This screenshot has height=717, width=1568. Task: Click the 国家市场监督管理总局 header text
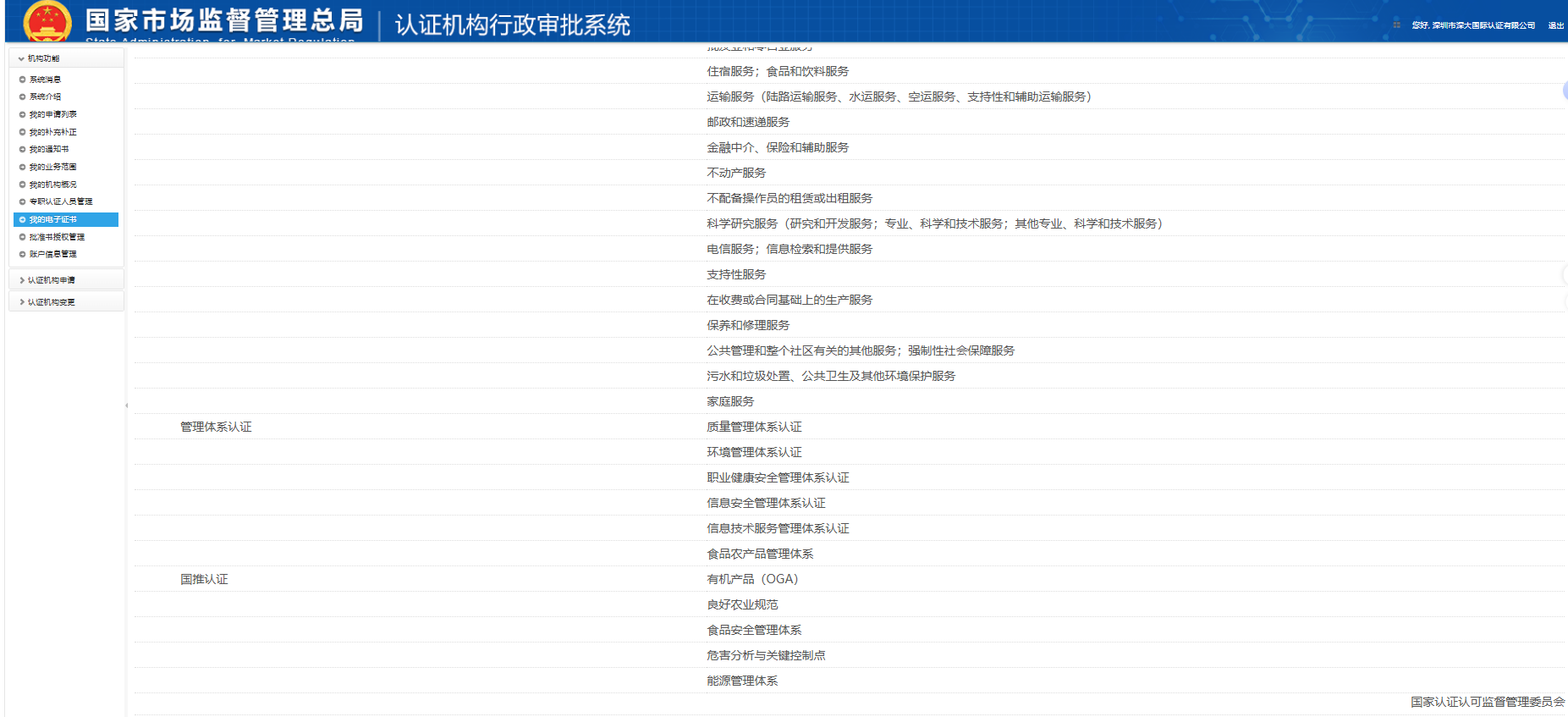click(224, 19)
